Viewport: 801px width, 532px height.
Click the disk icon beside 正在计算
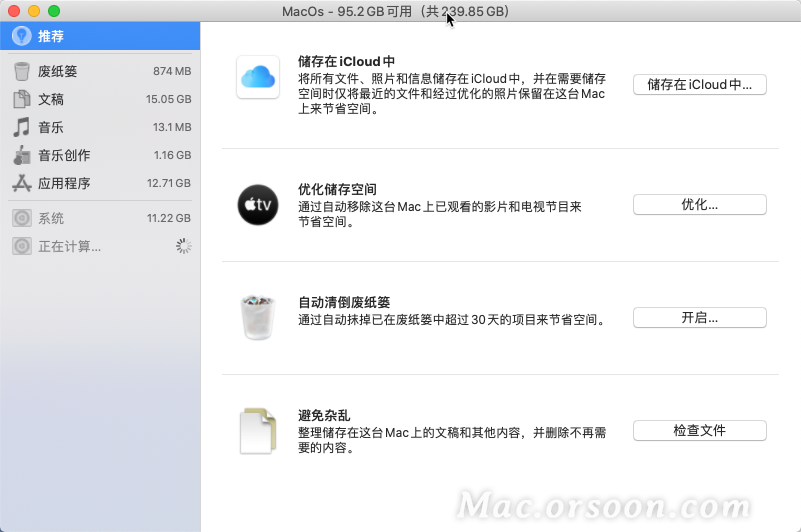pyautogui.click(x=21, y=246)
